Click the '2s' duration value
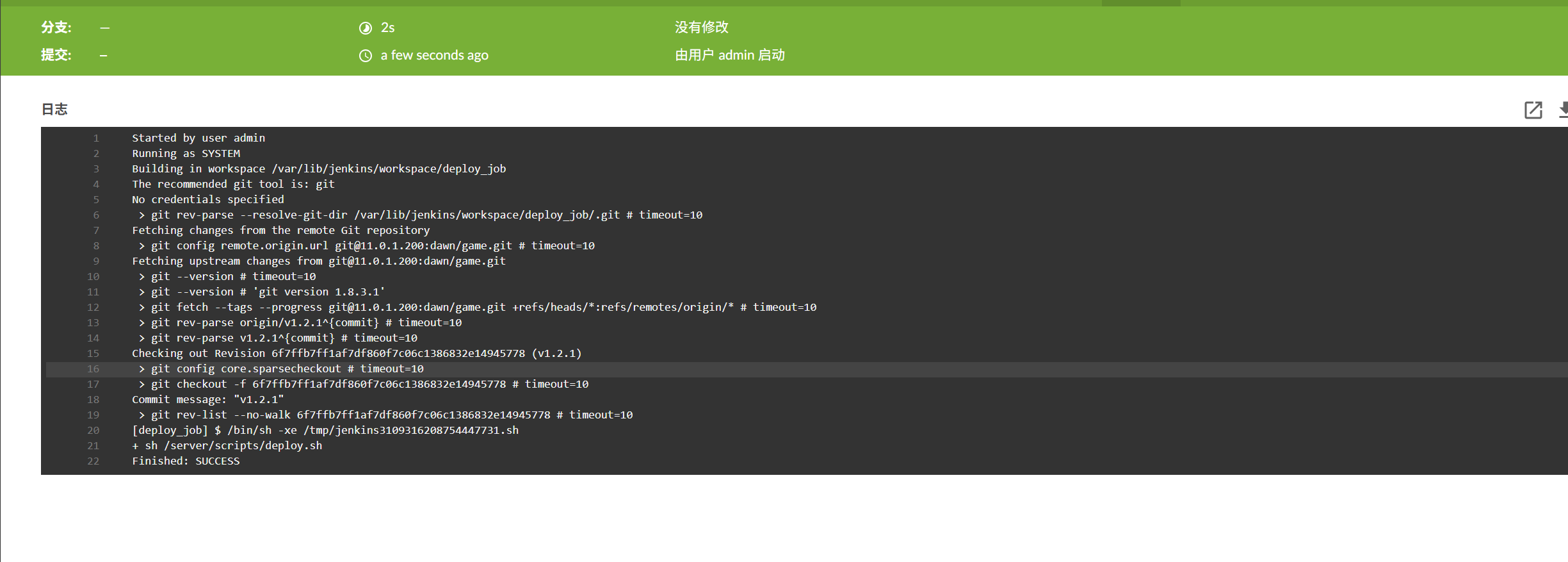1568x562 pixels. 388,28
